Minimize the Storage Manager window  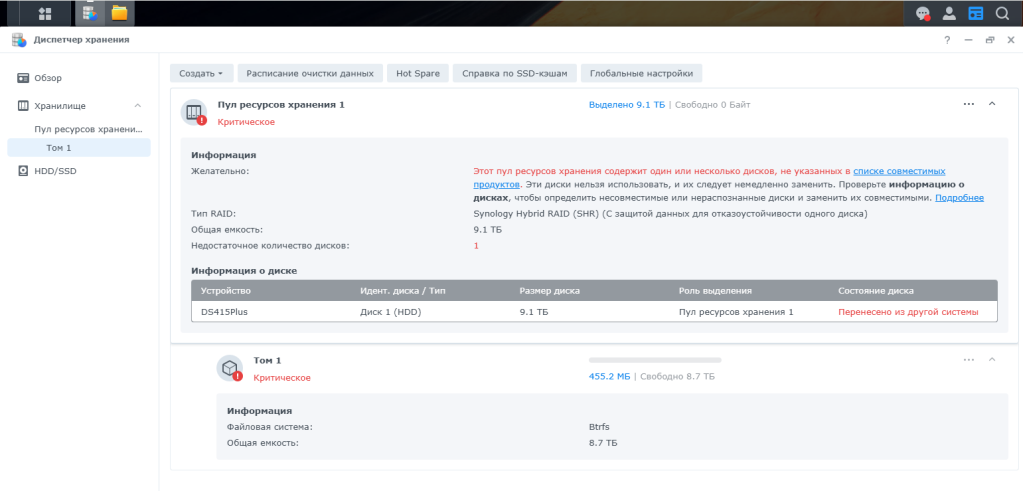968,40
